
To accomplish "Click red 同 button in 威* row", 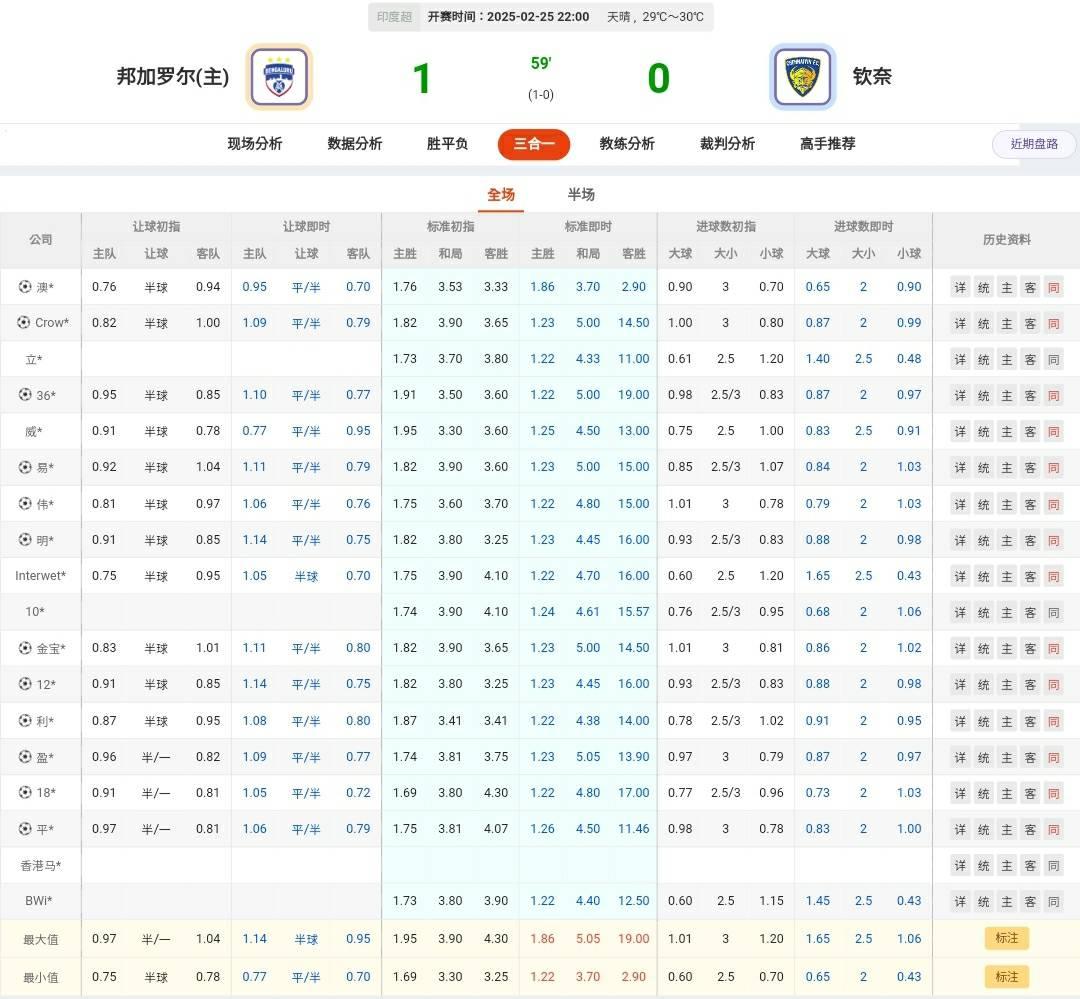I will [x=1054, y=432].
